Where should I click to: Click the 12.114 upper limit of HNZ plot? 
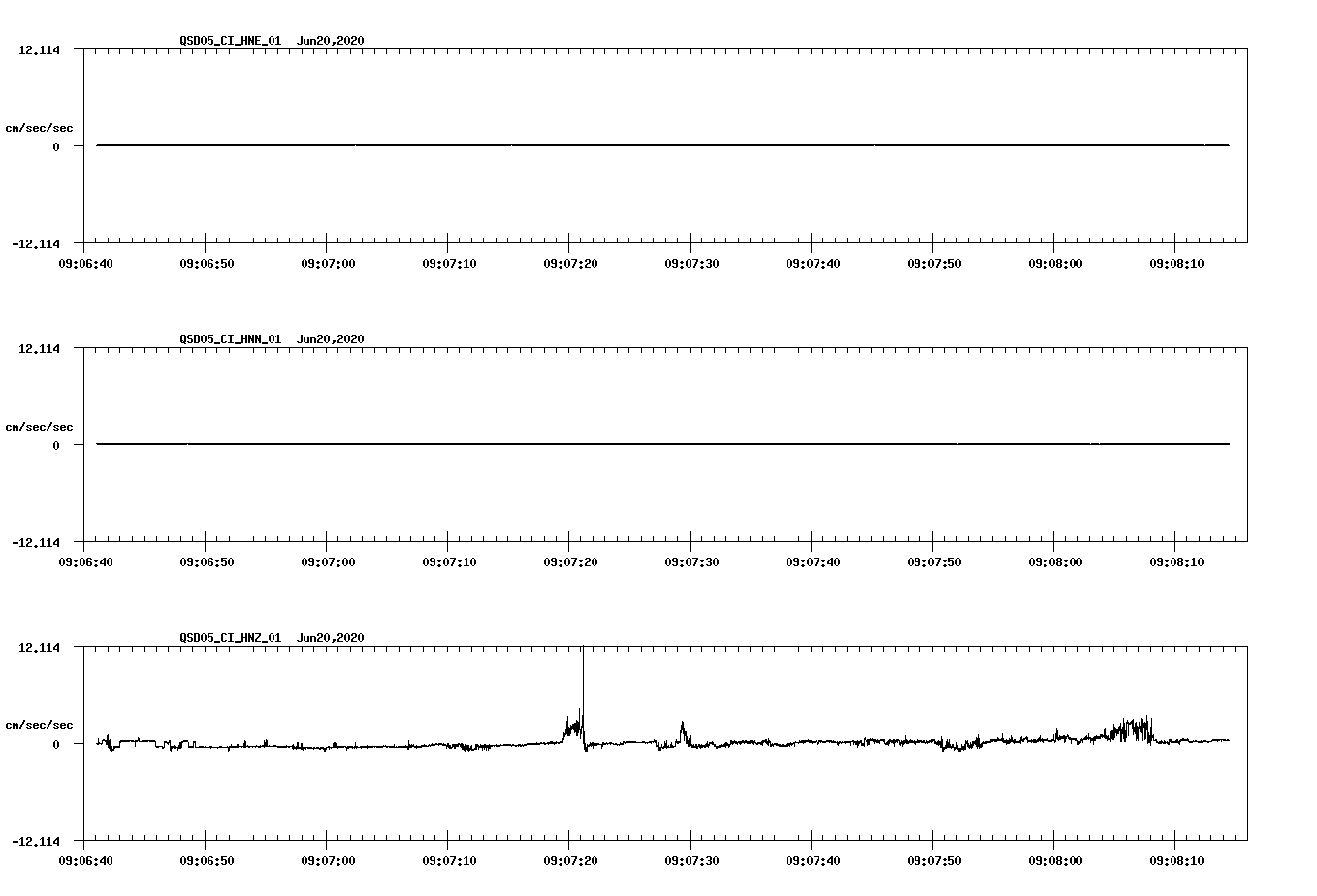[39, 648]
